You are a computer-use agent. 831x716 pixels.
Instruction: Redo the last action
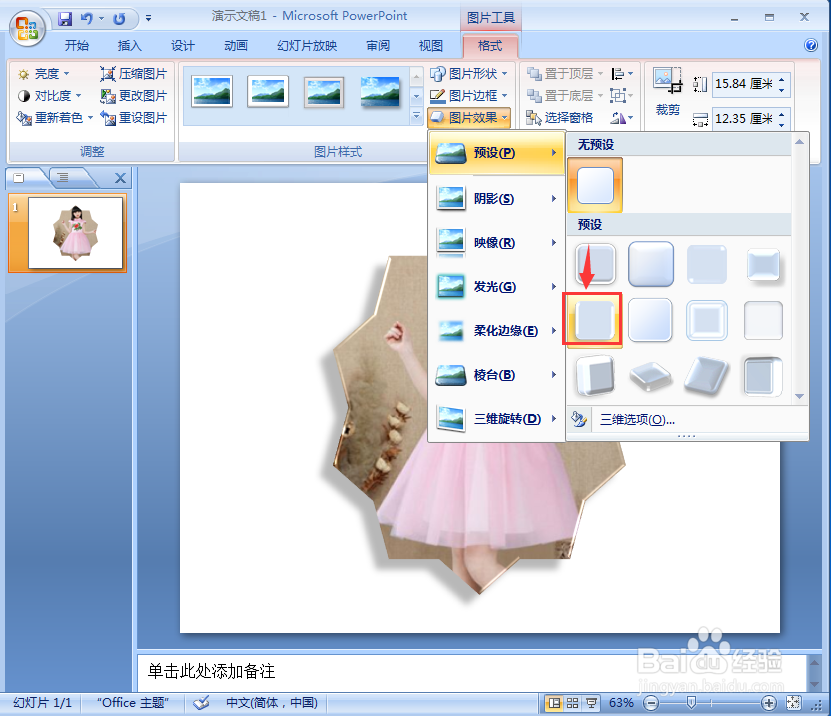119,19
